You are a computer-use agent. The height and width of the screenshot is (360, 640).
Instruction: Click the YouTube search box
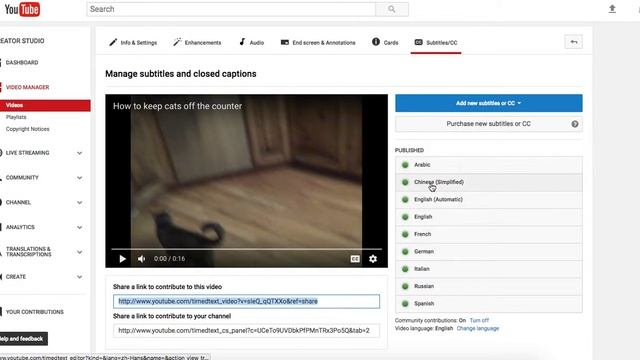click(x=231, y=9)
